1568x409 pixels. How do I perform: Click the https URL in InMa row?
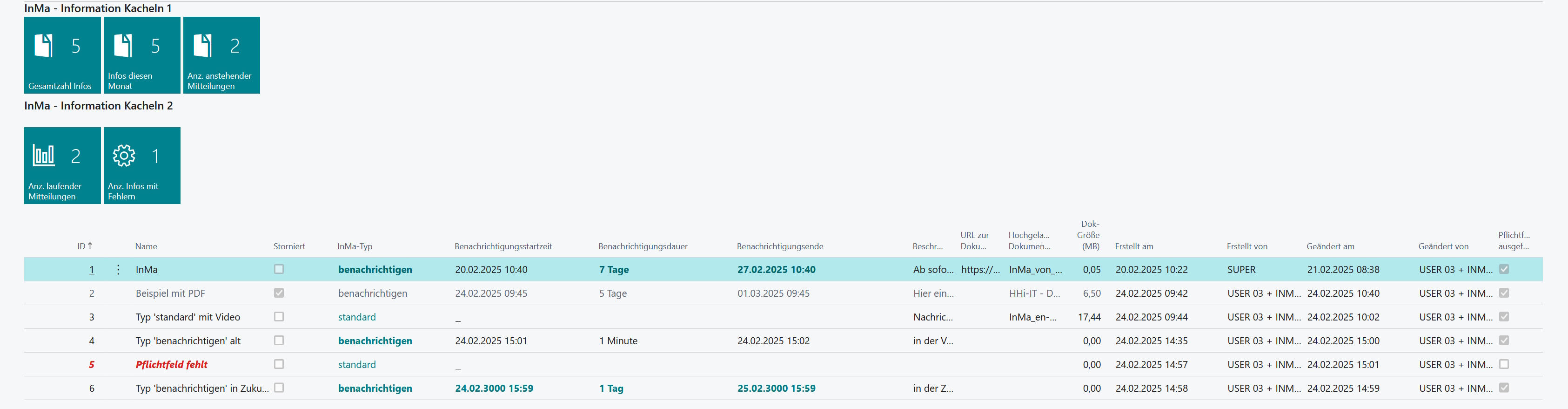(x=980, y=269)
